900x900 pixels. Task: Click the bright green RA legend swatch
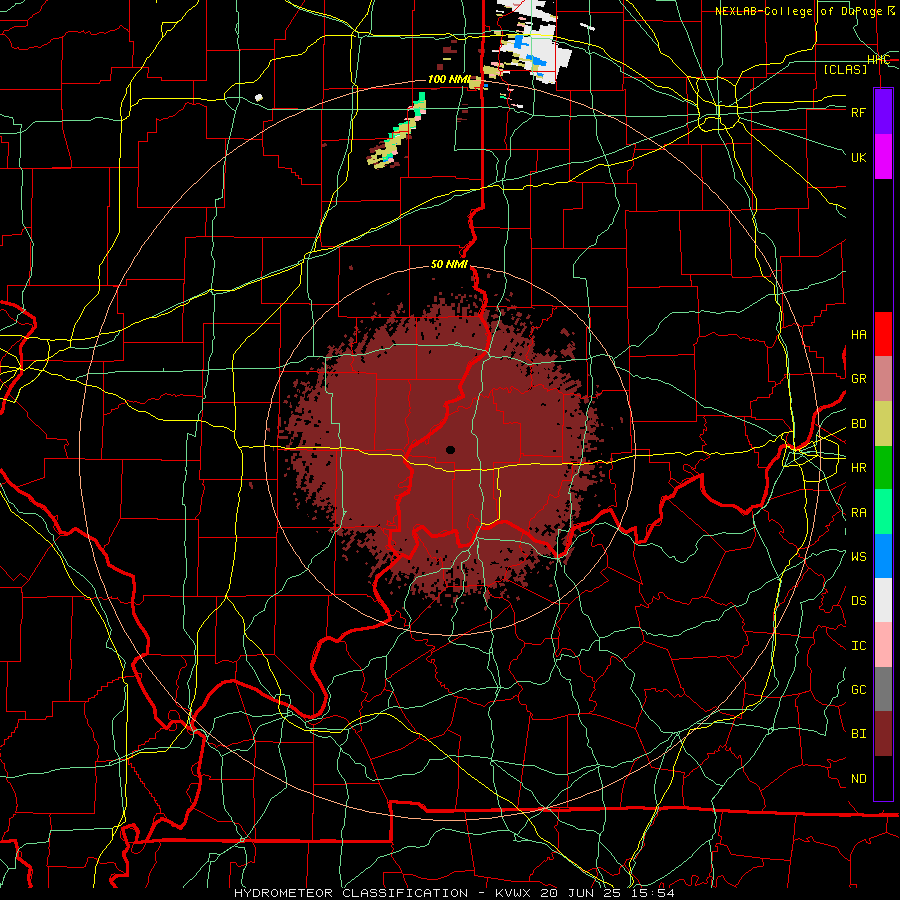(883, 512)
